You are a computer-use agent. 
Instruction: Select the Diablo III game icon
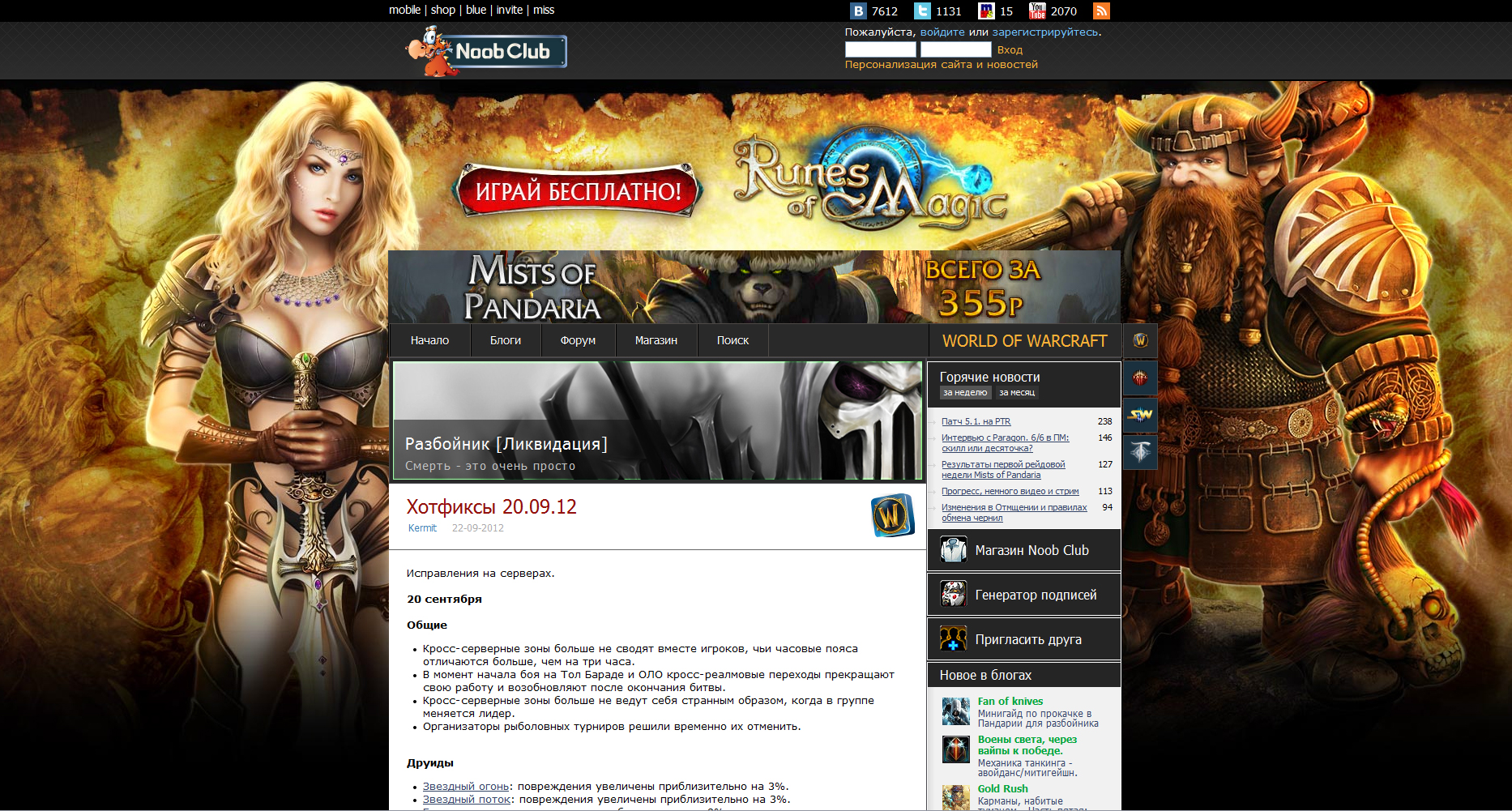pos(1140,378)
